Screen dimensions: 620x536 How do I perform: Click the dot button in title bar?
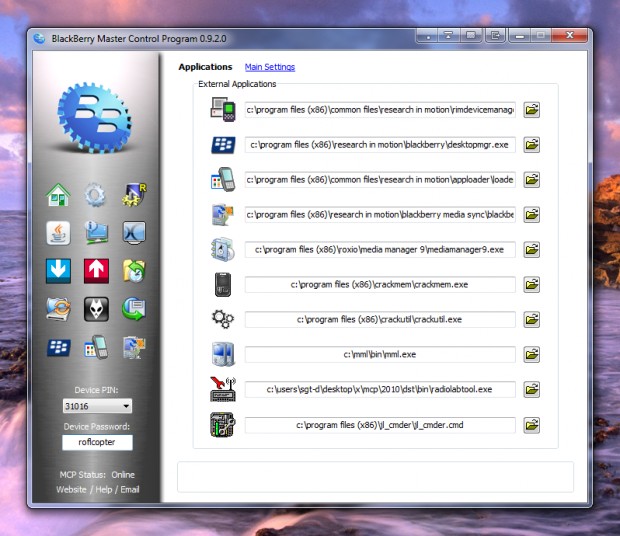(428, 36)
